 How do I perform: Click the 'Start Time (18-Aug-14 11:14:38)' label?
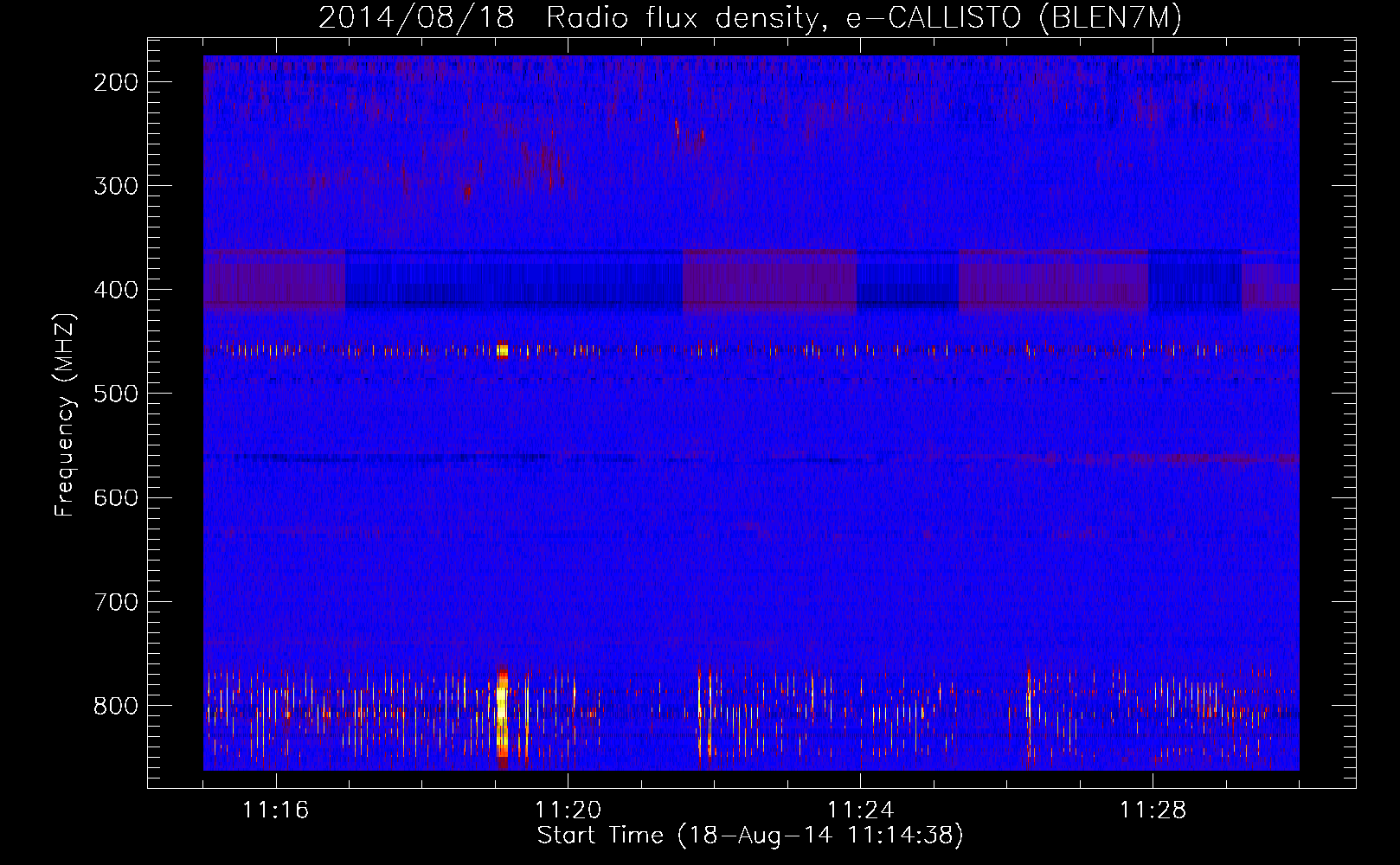tap(750, 836)
